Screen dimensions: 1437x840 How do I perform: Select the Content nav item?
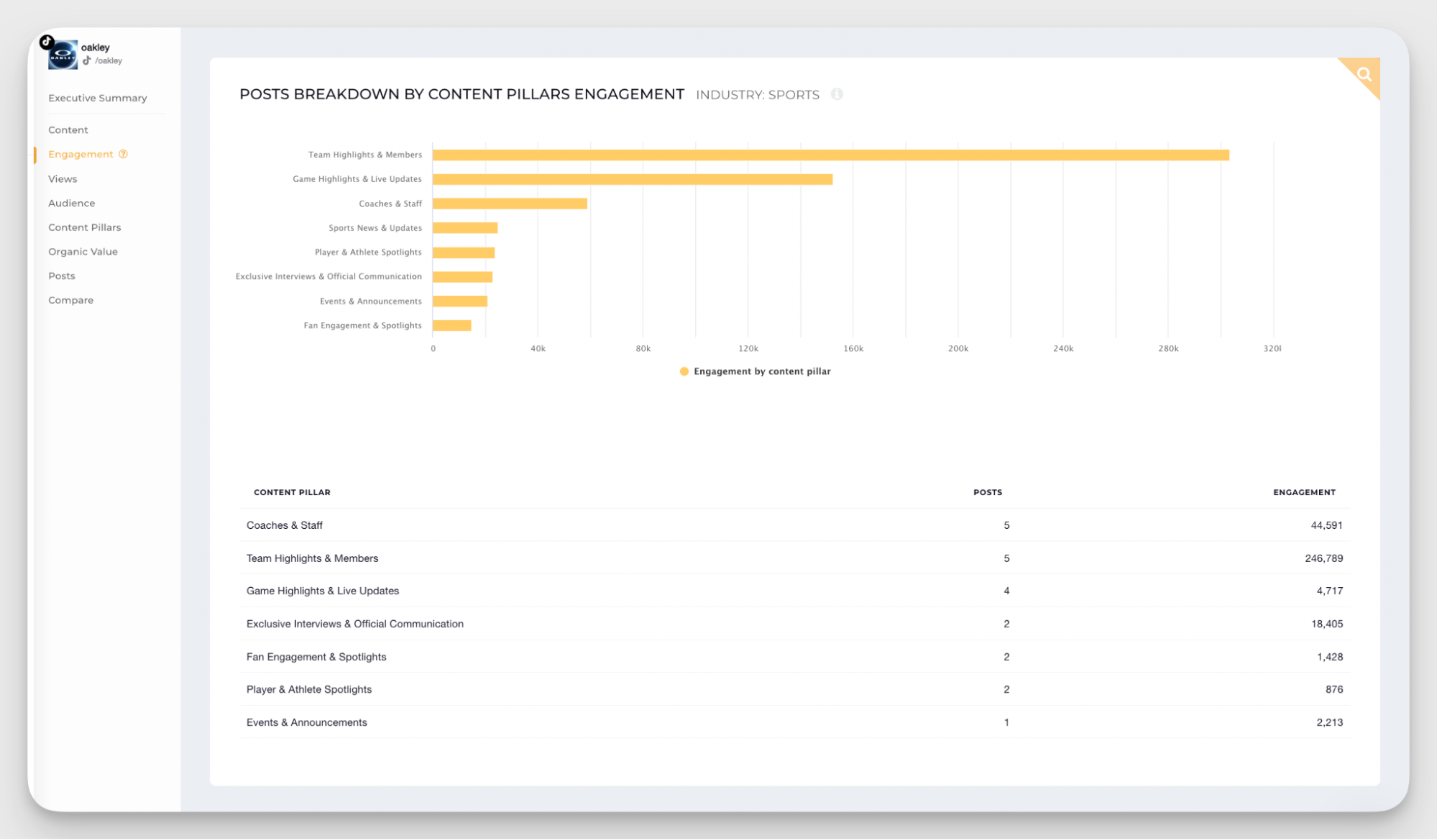(68, 129)
